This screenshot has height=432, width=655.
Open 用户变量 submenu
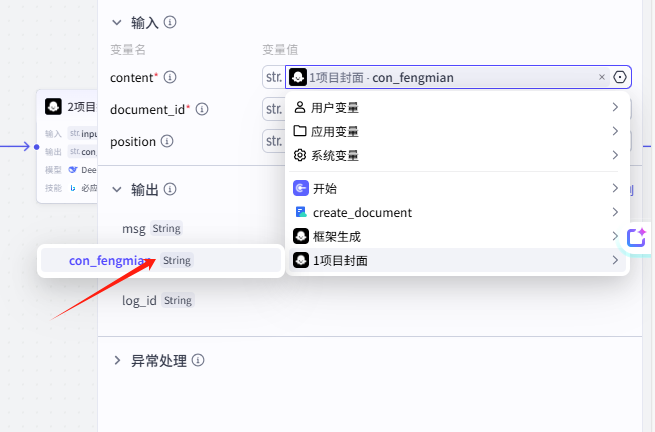[456, 107]
